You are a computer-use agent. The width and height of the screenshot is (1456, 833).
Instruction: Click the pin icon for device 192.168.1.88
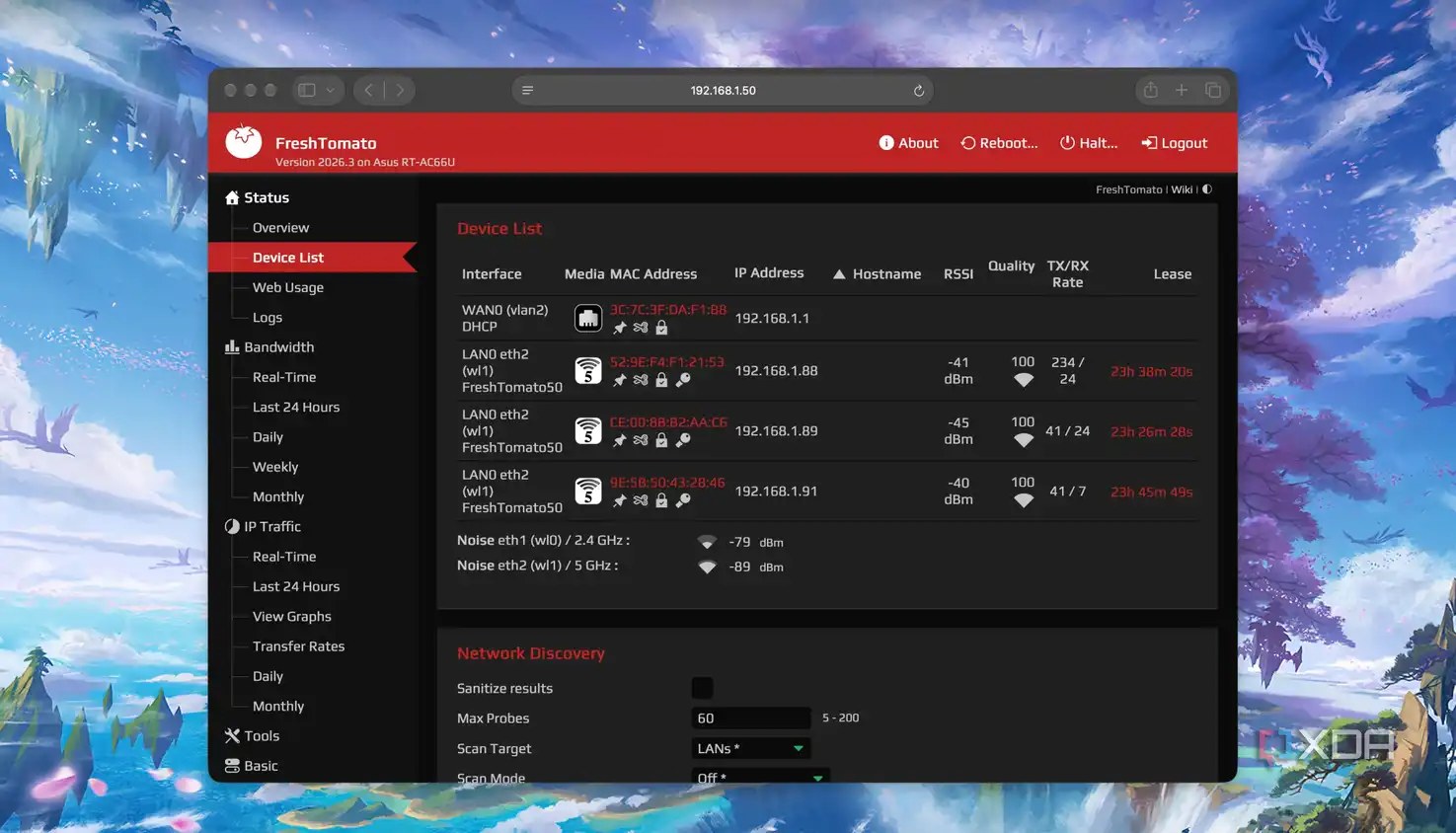coord(620,380)
